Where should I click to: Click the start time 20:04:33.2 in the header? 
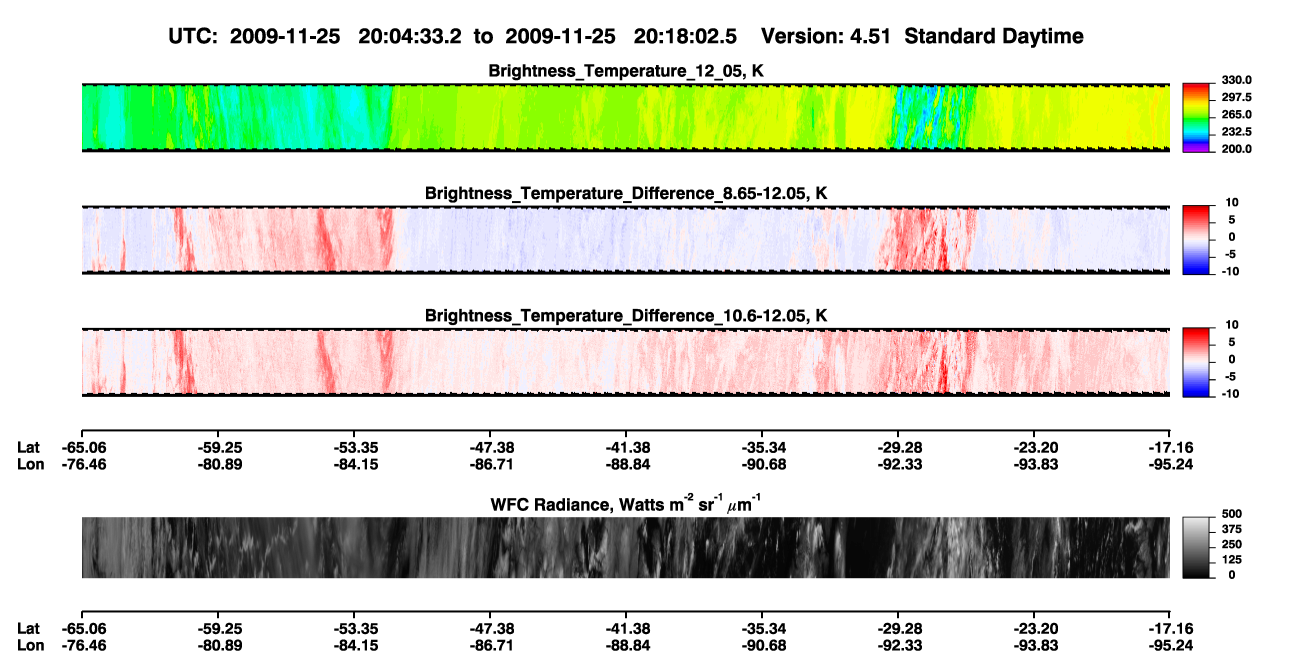pos(411,36)
